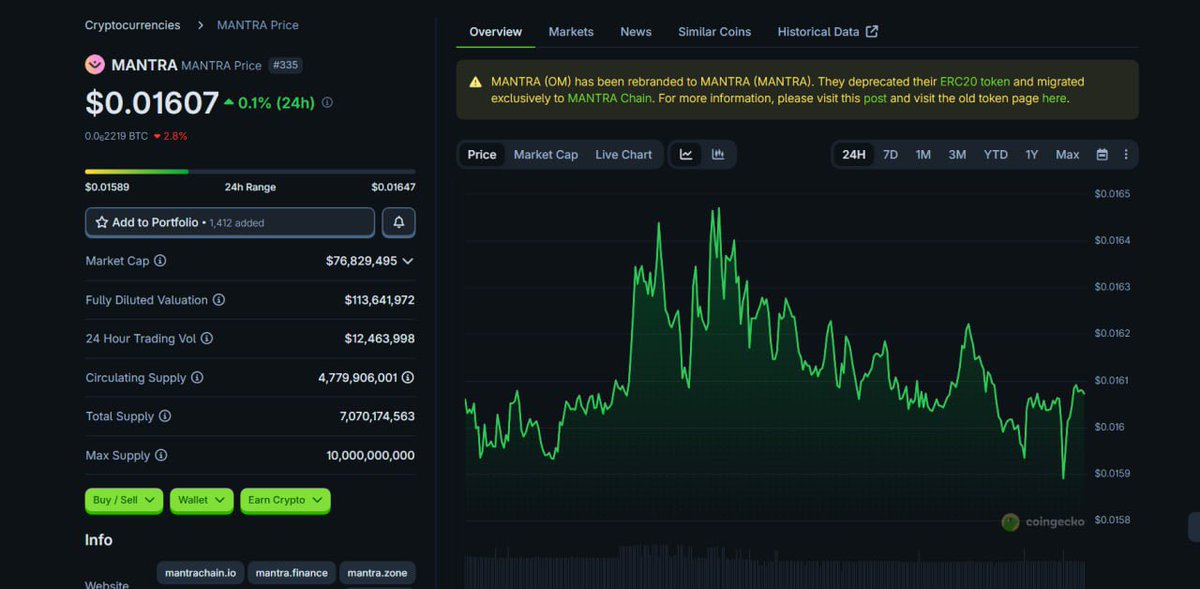Open Max Supply info icon
1200x589 pixels.
click(161, 455)
